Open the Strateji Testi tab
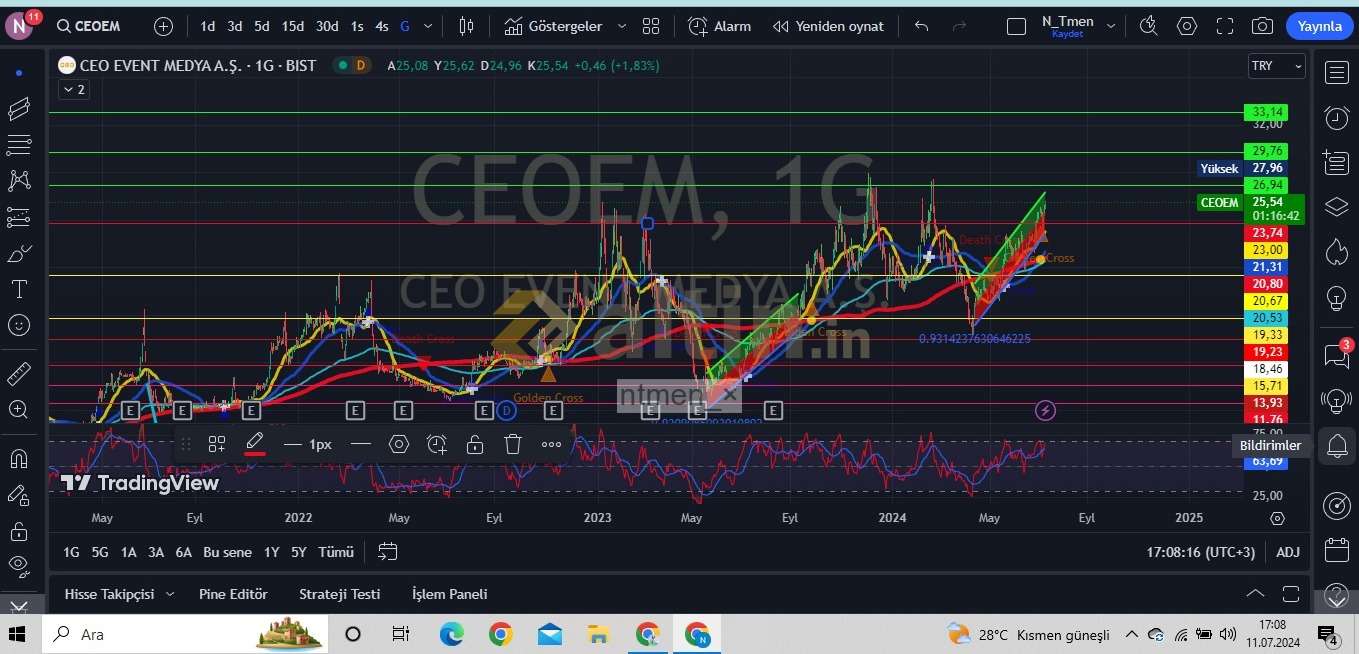The image size is (1359, 654). click(x=339, y=594)
